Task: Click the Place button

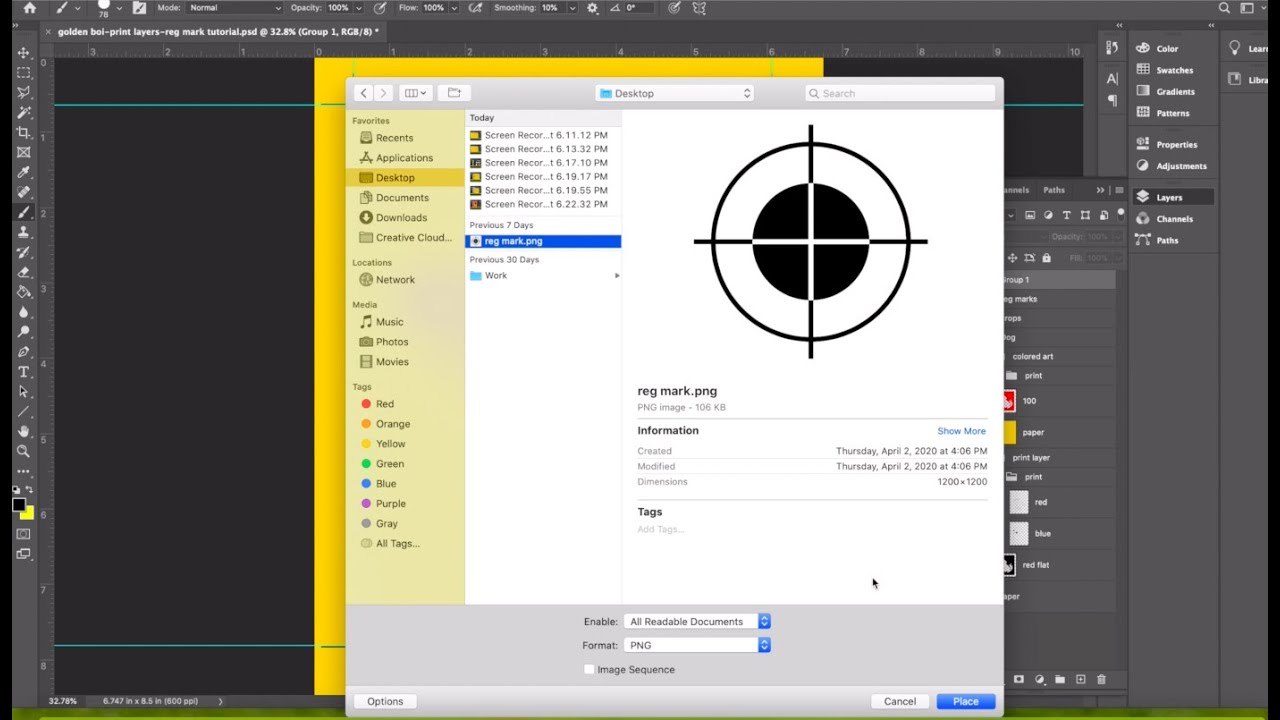Action: click(966, 701)
